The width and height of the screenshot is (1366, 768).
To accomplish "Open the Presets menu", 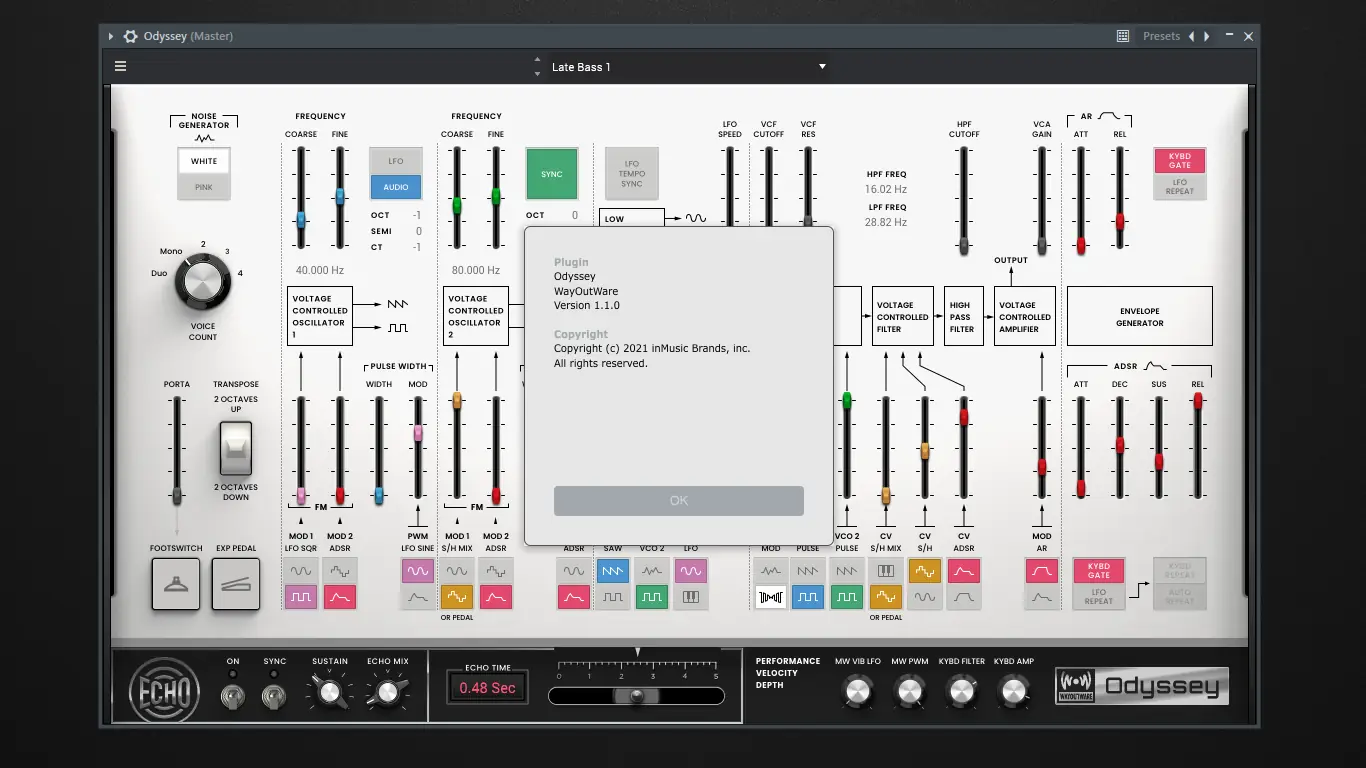I will pos(1162,36).
